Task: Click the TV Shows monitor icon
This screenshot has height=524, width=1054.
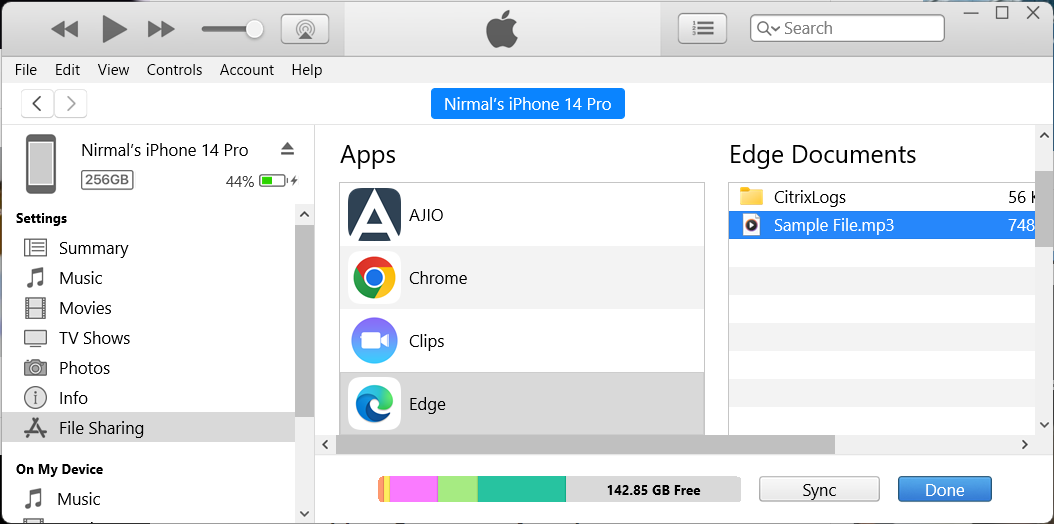Action: click(x=36, y=338)
